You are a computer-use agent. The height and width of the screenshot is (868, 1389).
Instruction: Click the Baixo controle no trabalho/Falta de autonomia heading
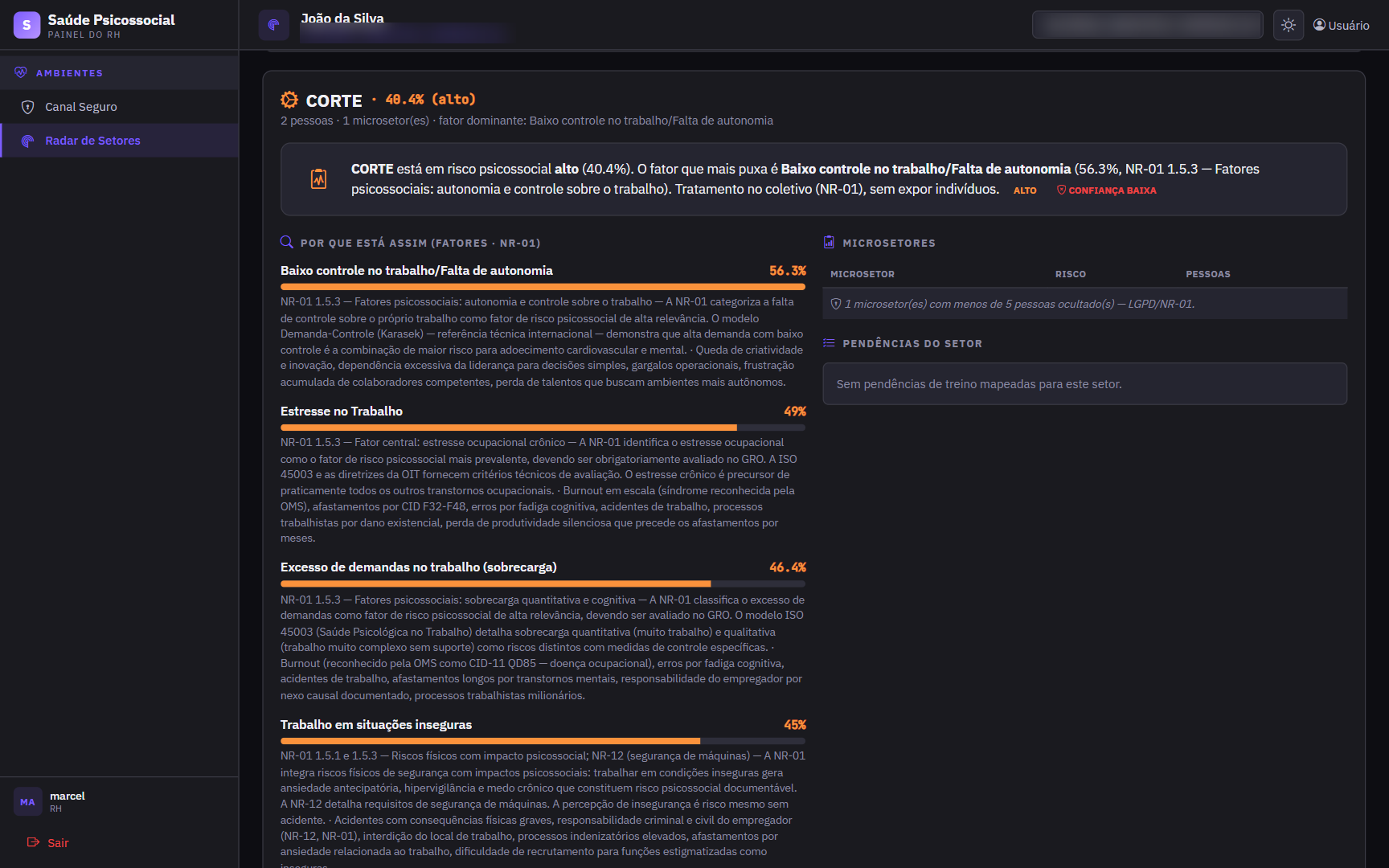416,271
